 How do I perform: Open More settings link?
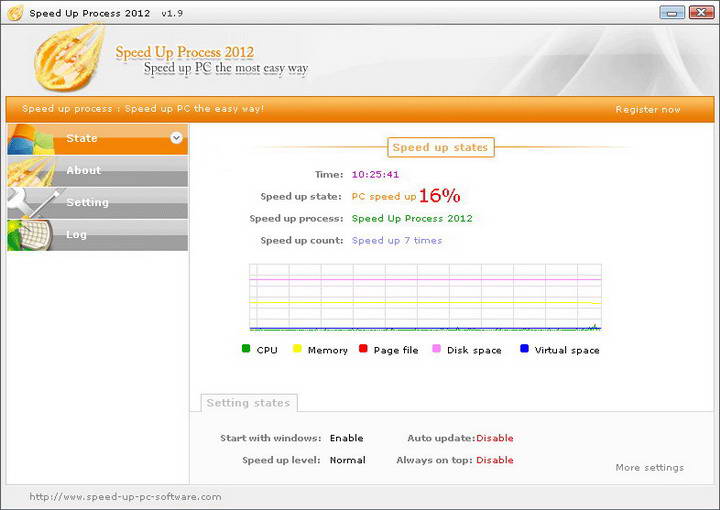tap(649, 467)
